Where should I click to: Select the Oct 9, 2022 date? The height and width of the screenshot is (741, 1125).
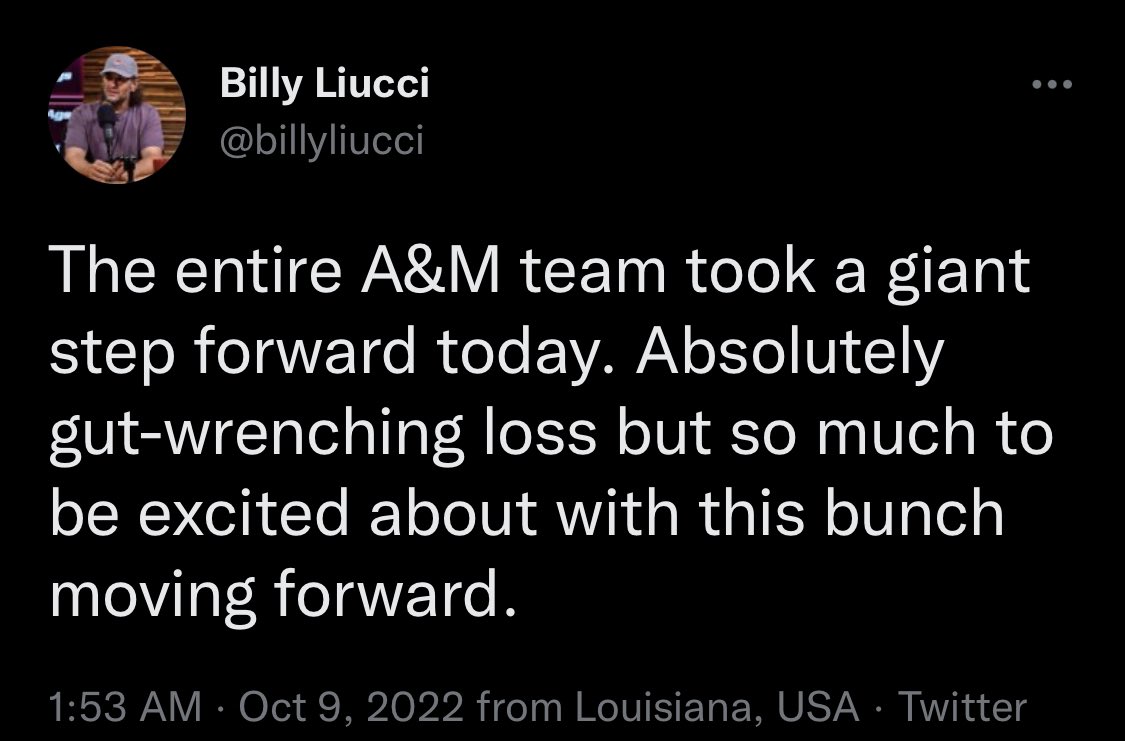point(352,706)
